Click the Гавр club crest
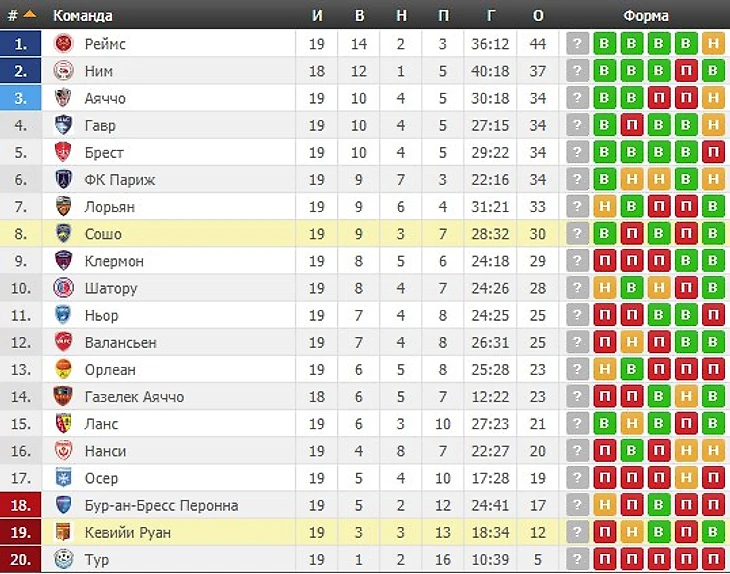 click(63, 125)
